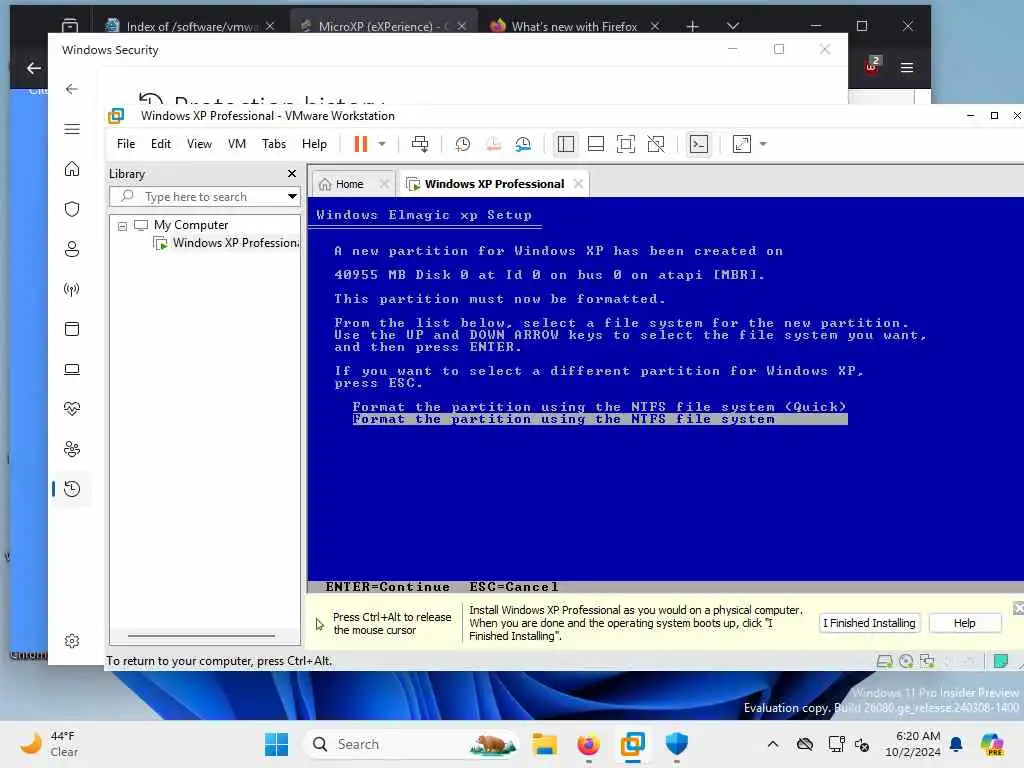This screenshot has height=768, width=1024.
Task: Switch to MicroXP (eXPerience) Firefox tab
Action: 383,26
